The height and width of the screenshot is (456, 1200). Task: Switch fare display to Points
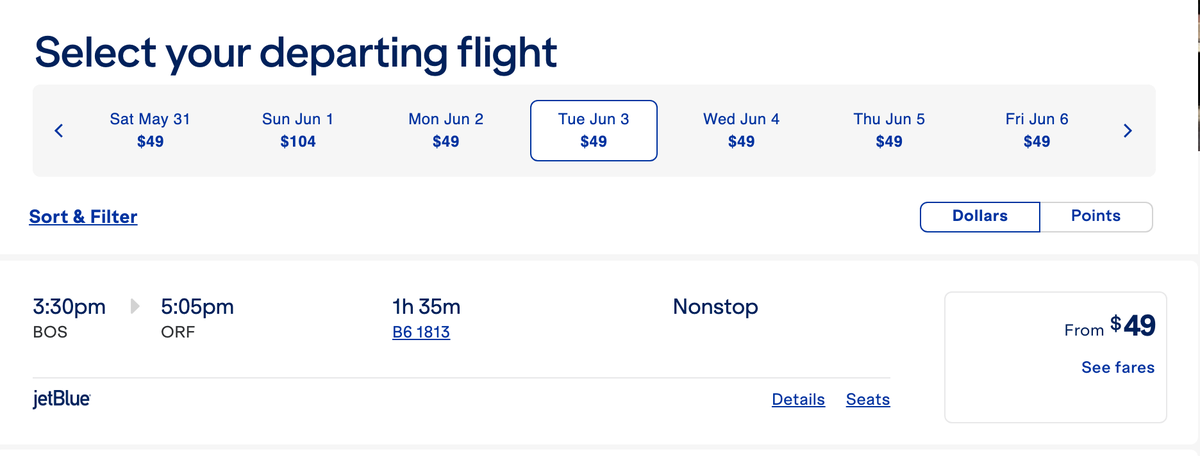1096,216
